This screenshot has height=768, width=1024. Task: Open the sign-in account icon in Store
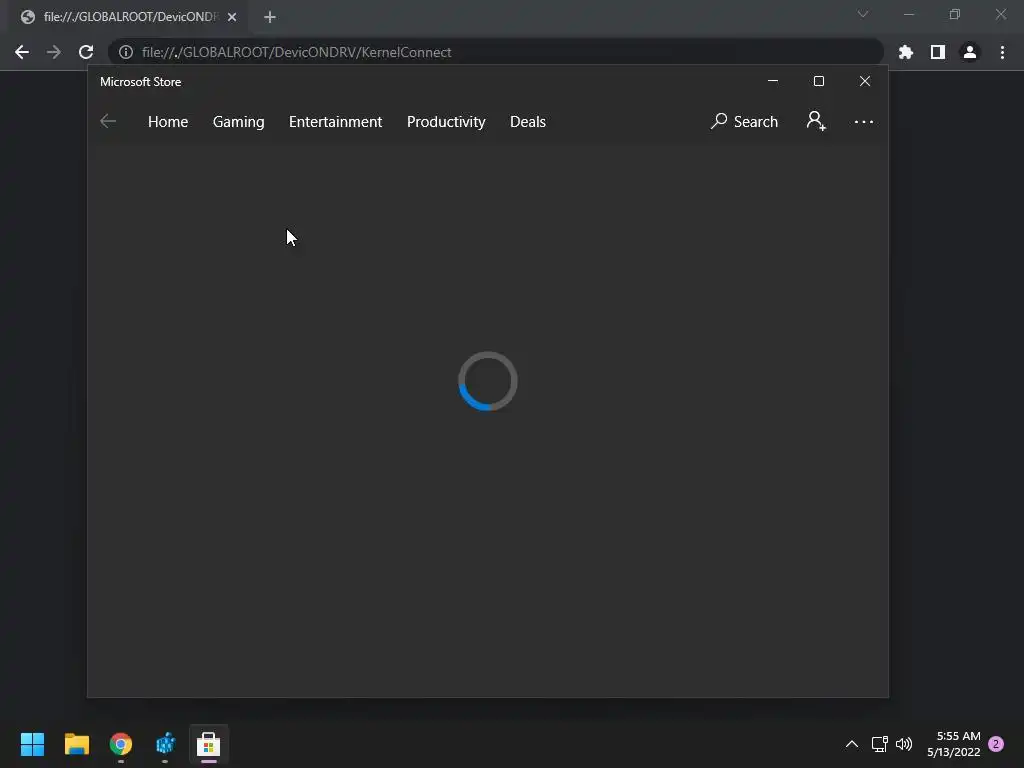pyautogui.click(x=816, y=121)
